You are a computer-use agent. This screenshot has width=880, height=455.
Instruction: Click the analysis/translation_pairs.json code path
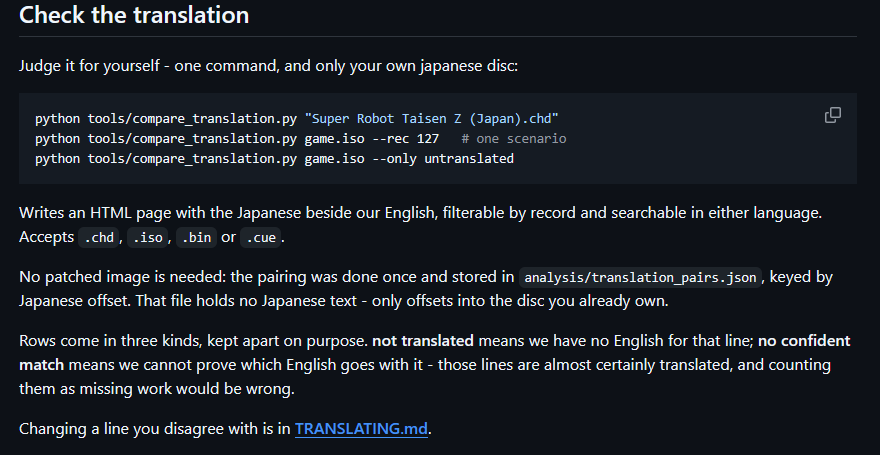640,277
